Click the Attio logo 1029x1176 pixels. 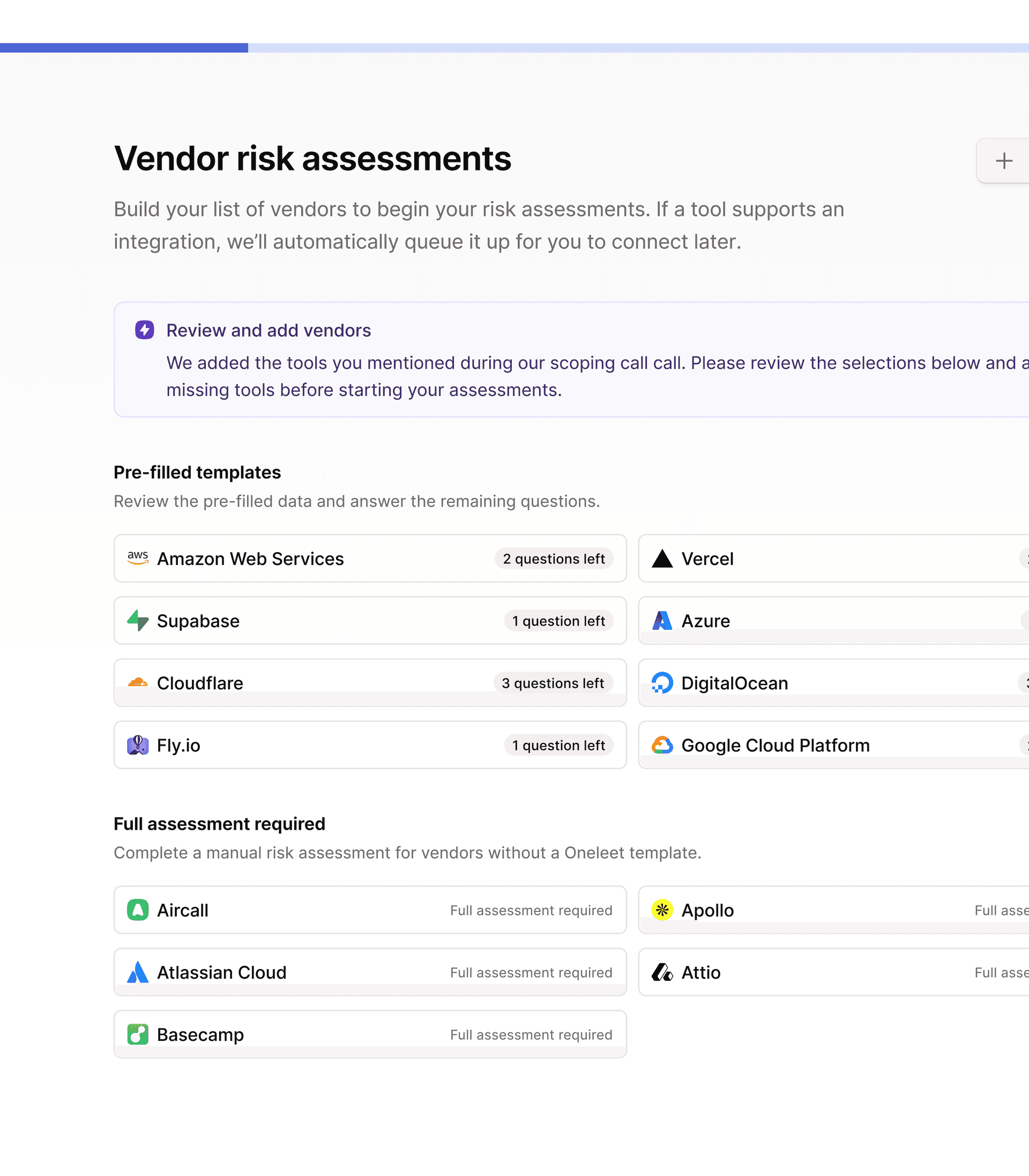[662, 972]
